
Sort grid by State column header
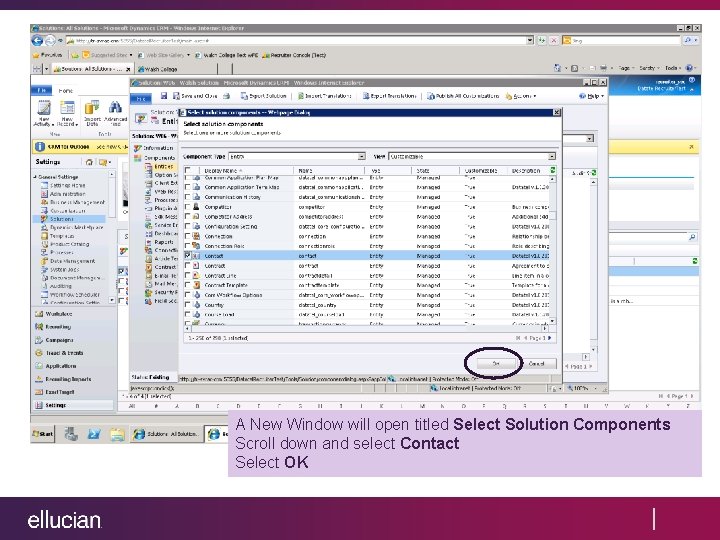pos(423,170)
